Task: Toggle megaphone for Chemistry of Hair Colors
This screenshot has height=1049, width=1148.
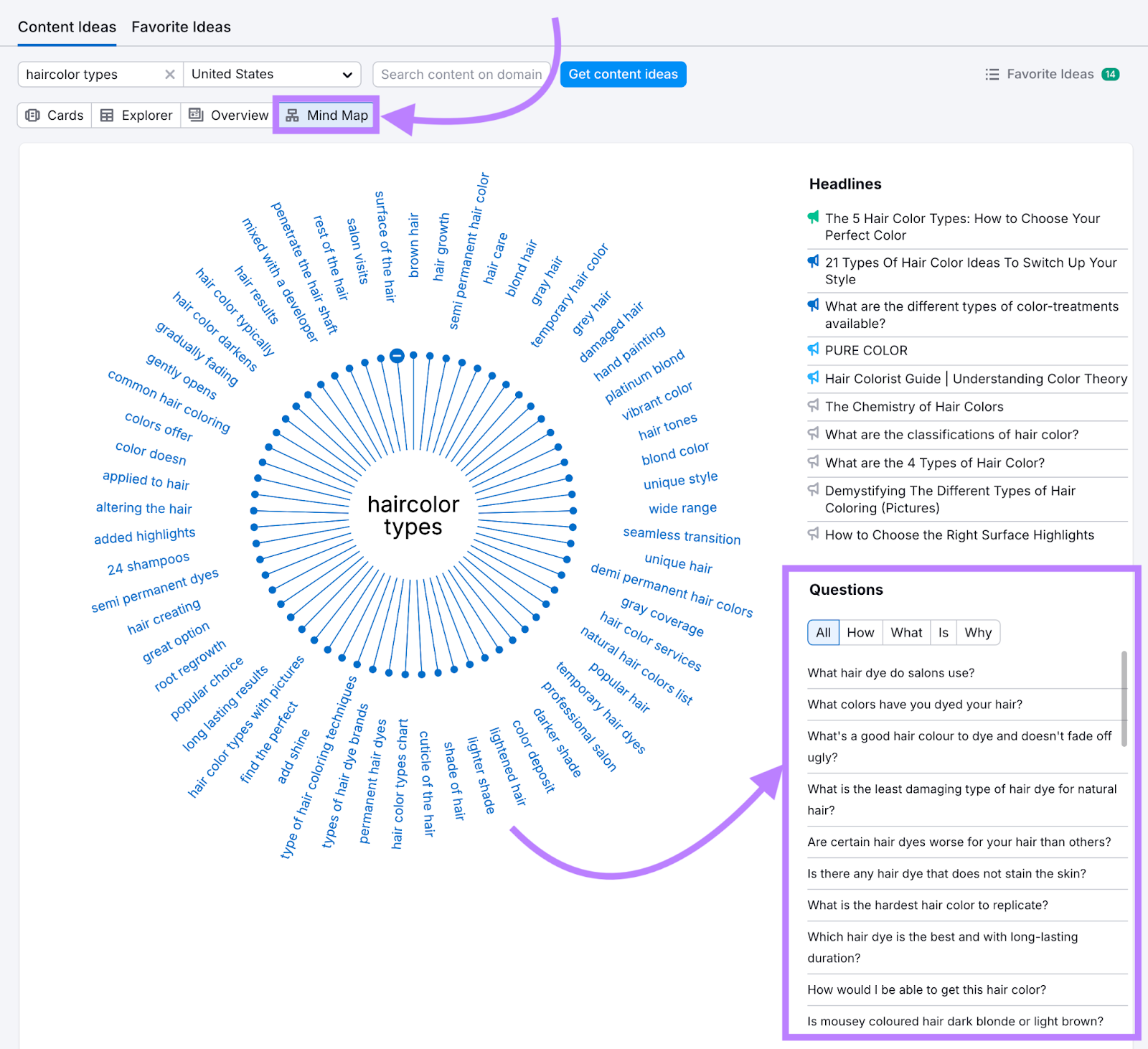Action: [x=813, y=406]
